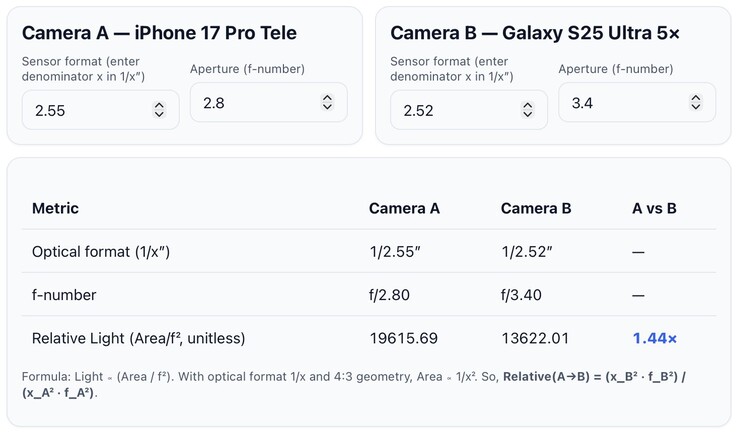Focus the Camera B sensor format field showing 2.52
Image resolution: width=738 pixels, height=432 pixels.
450,110
